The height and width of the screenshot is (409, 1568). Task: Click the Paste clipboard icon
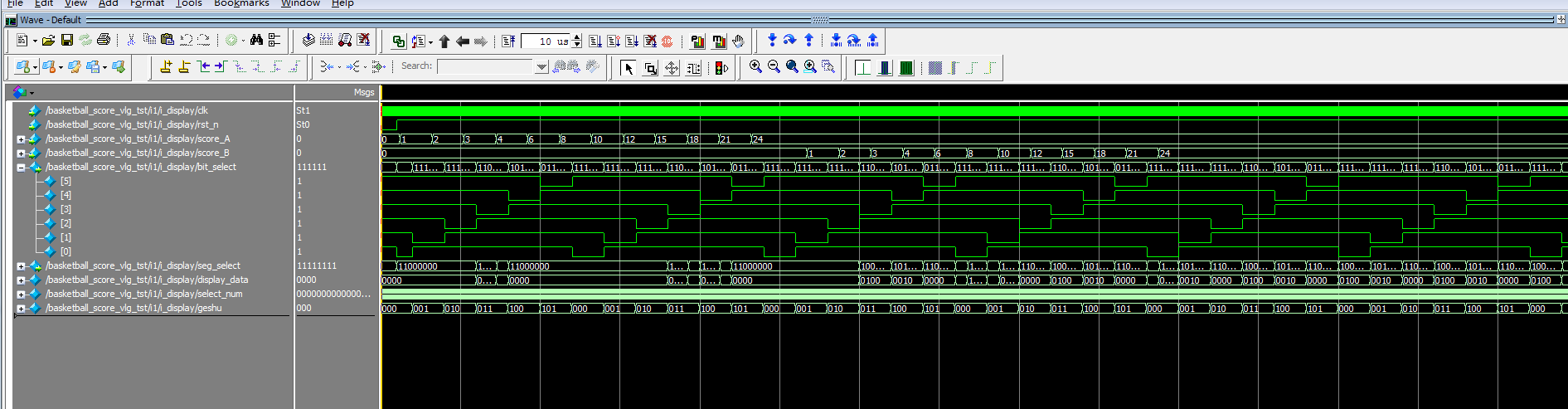(167, 40)
